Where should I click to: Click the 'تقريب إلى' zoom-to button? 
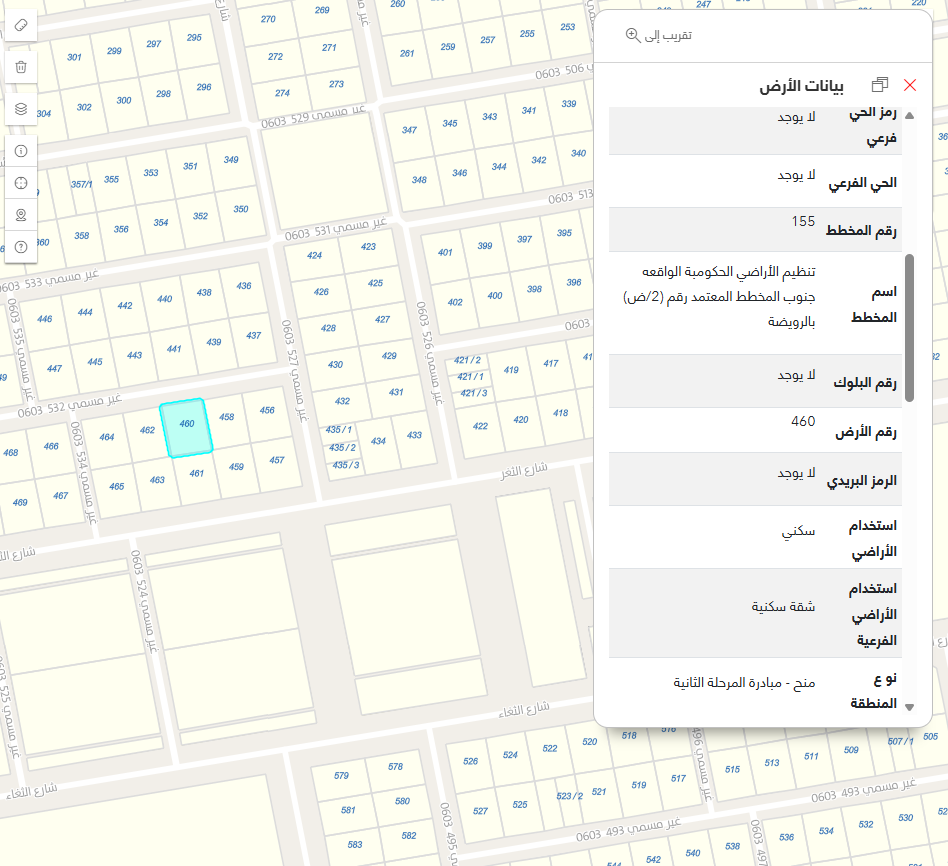659,35
